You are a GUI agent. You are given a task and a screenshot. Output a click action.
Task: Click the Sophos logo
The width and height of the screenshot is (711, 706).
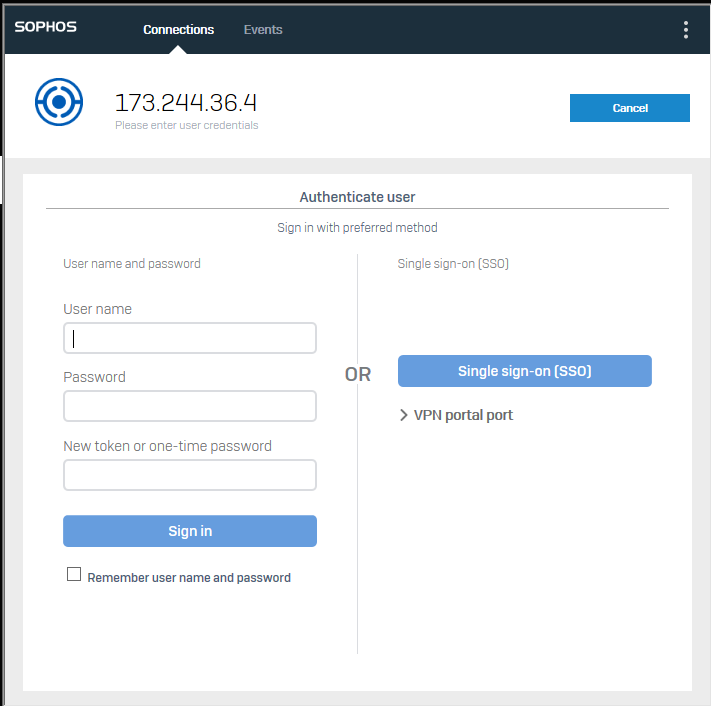(46, 28)
